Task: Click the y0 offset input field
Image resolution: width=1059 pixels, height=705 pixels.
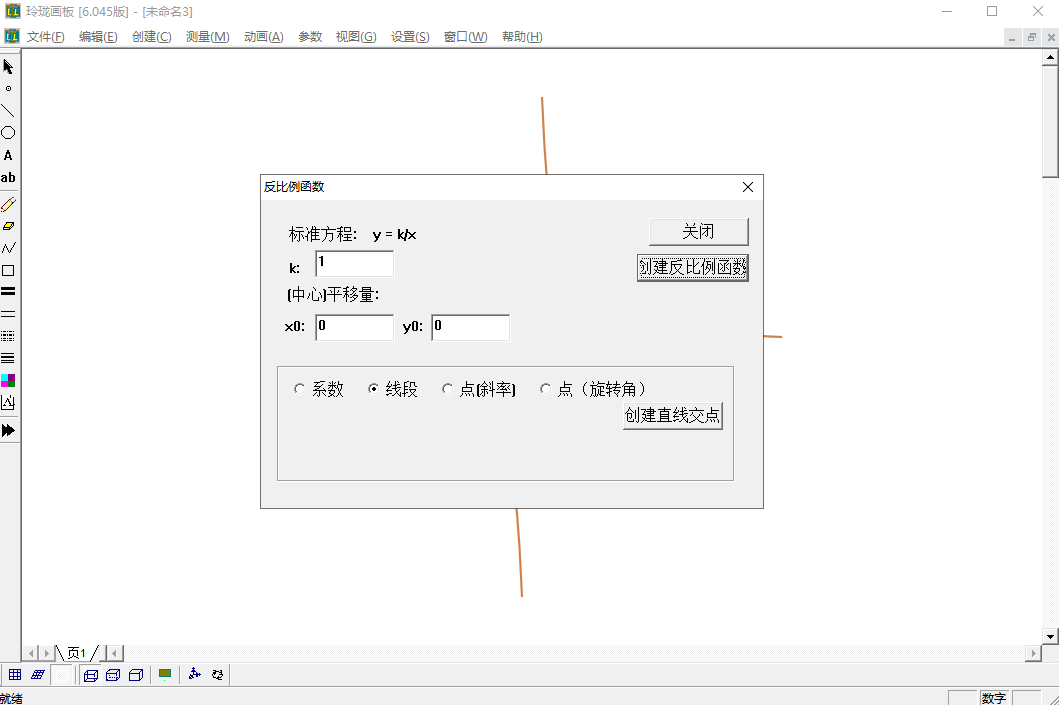Action: [470, 328]
